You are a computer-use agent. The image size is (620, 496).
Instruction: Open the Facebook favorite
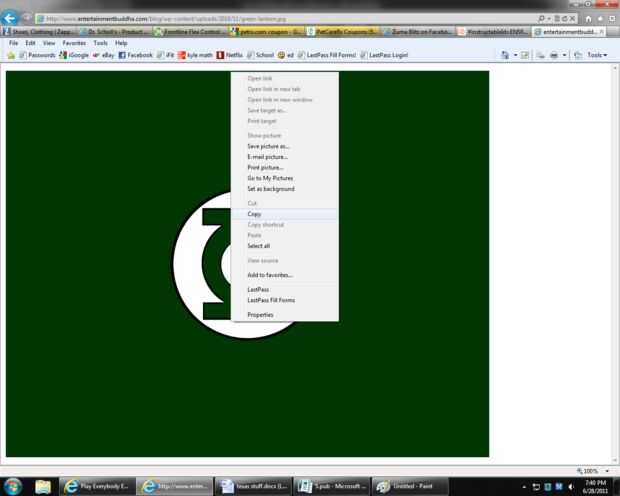point(136,55)
